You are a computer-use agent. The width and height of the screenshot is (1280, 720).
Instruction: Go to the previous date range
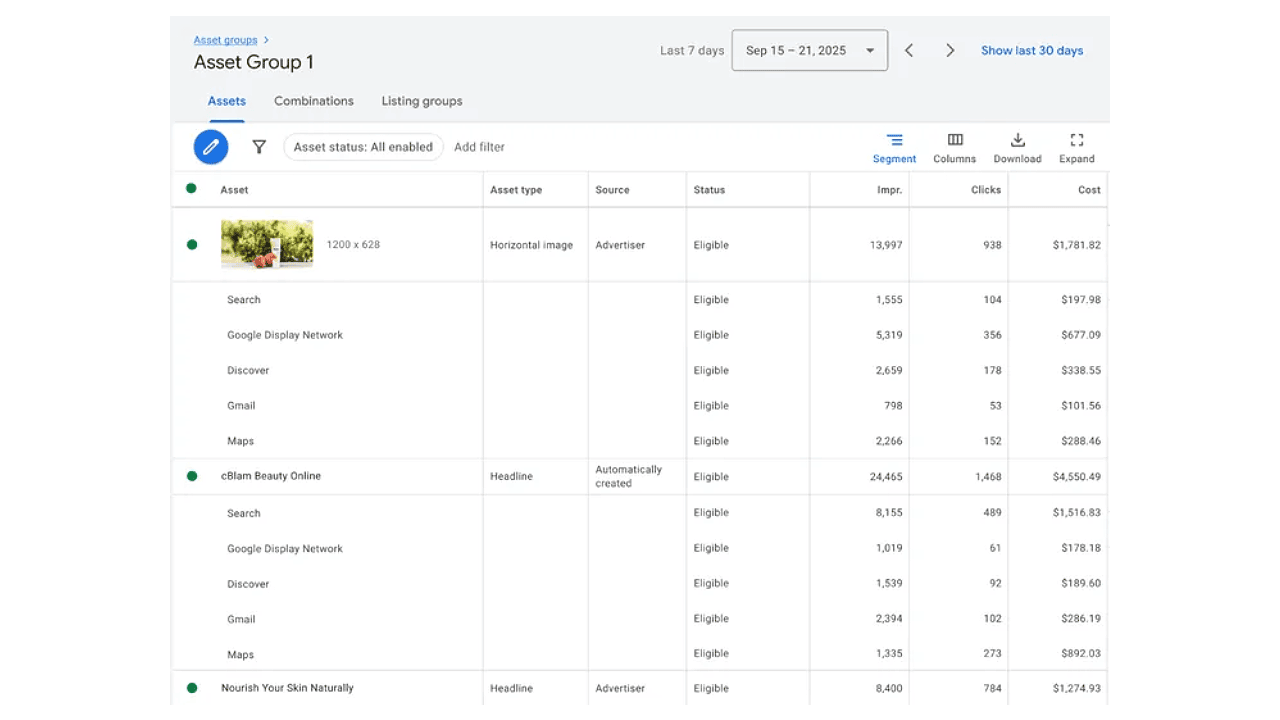click(x=909, y=51)
